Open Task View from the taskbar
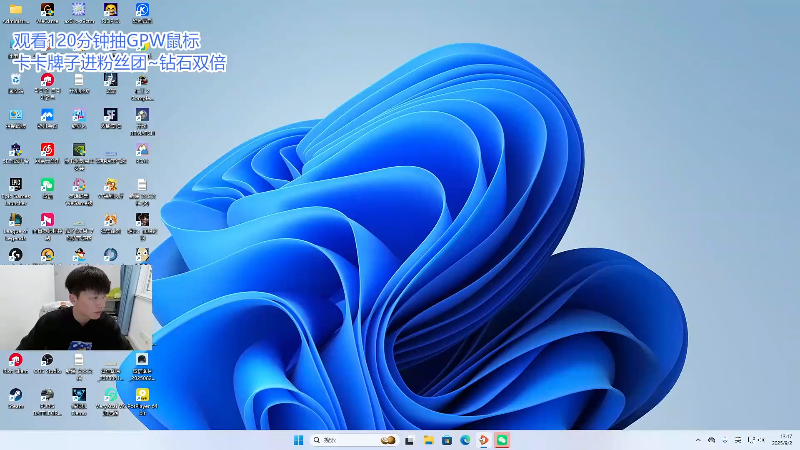Viewport: 800px width, 450px height. click(x=409, y=440)
